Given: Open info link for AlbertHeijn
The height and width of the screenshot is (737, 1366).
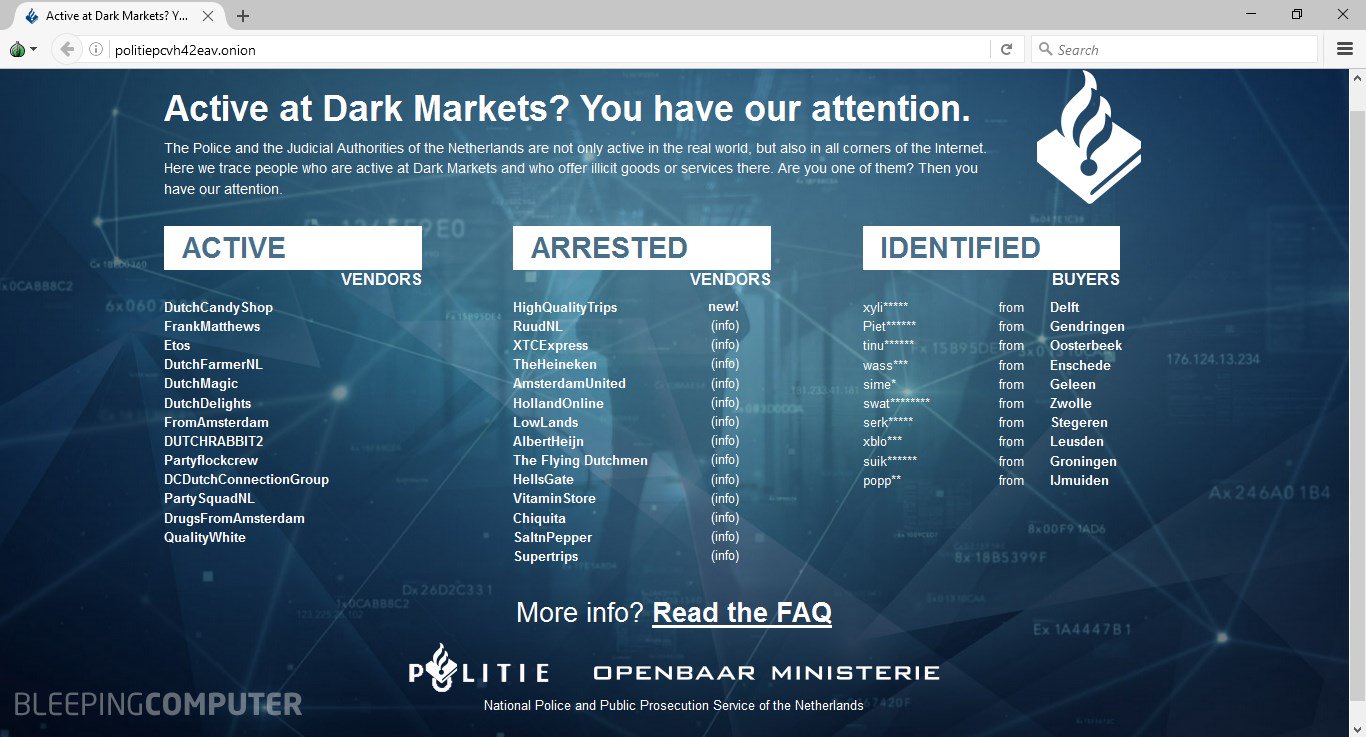Looking at the screenshot, I should tap(725, 441).
